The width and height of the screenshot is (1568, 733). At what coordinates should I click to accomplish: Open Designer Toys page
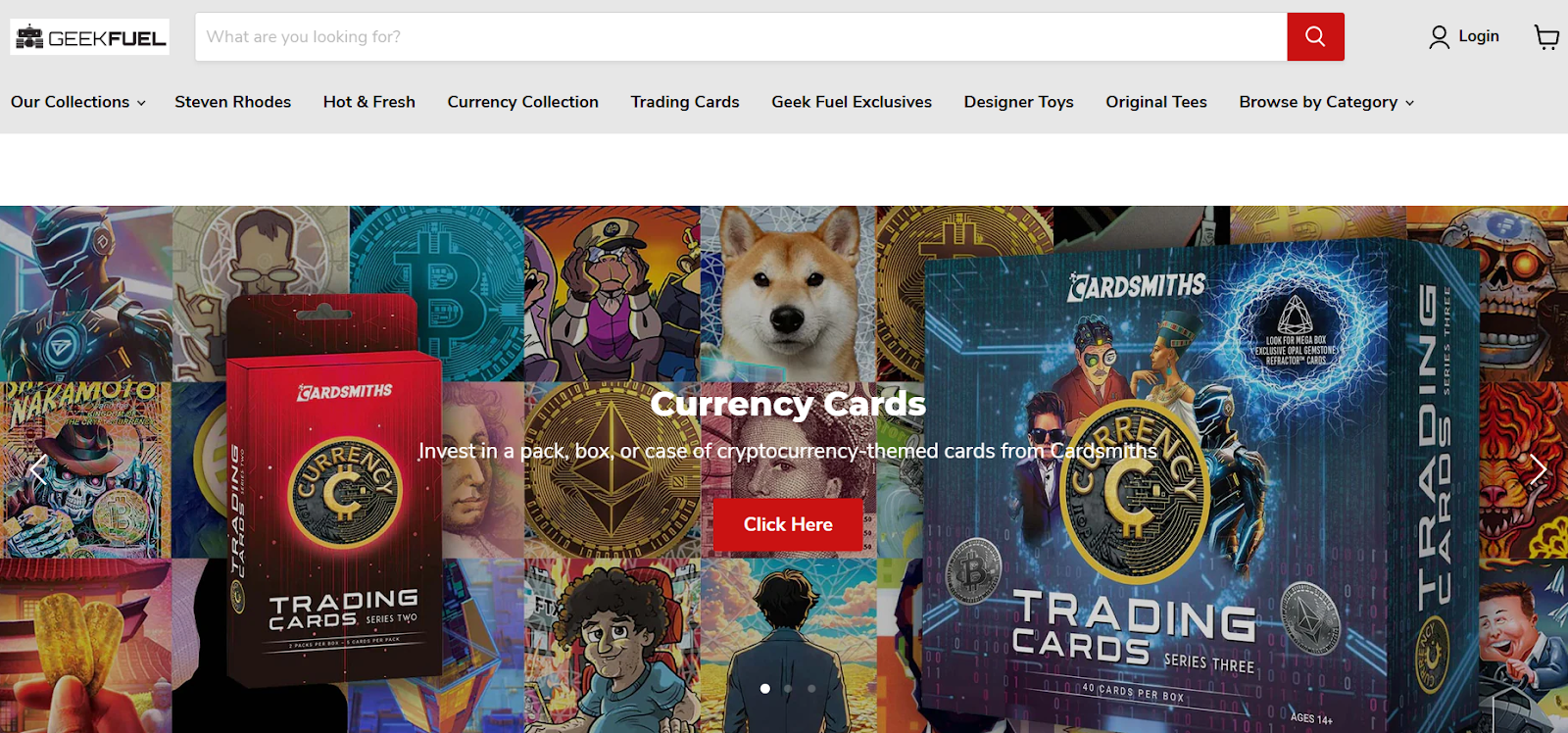1018,102
